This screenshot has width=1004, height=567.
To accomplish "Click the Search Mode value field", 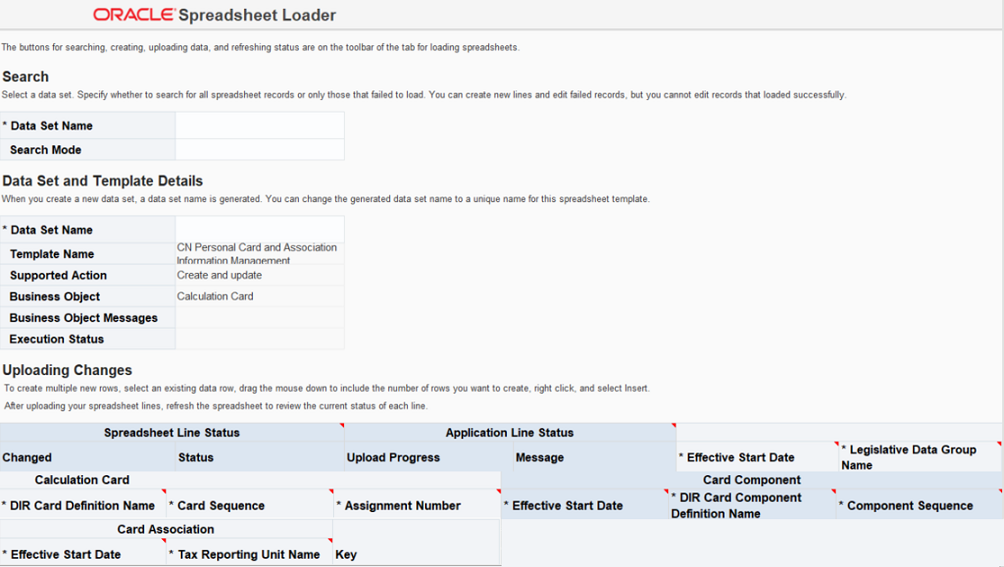I will (260, 149).
